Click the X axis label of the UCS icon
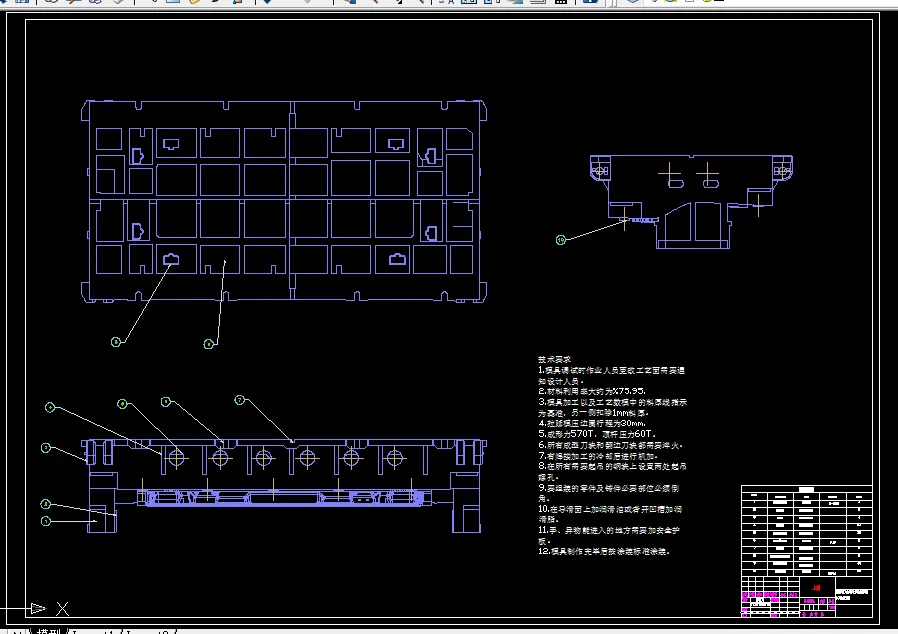This screenshot has width=898, height=634. (62, 608)
